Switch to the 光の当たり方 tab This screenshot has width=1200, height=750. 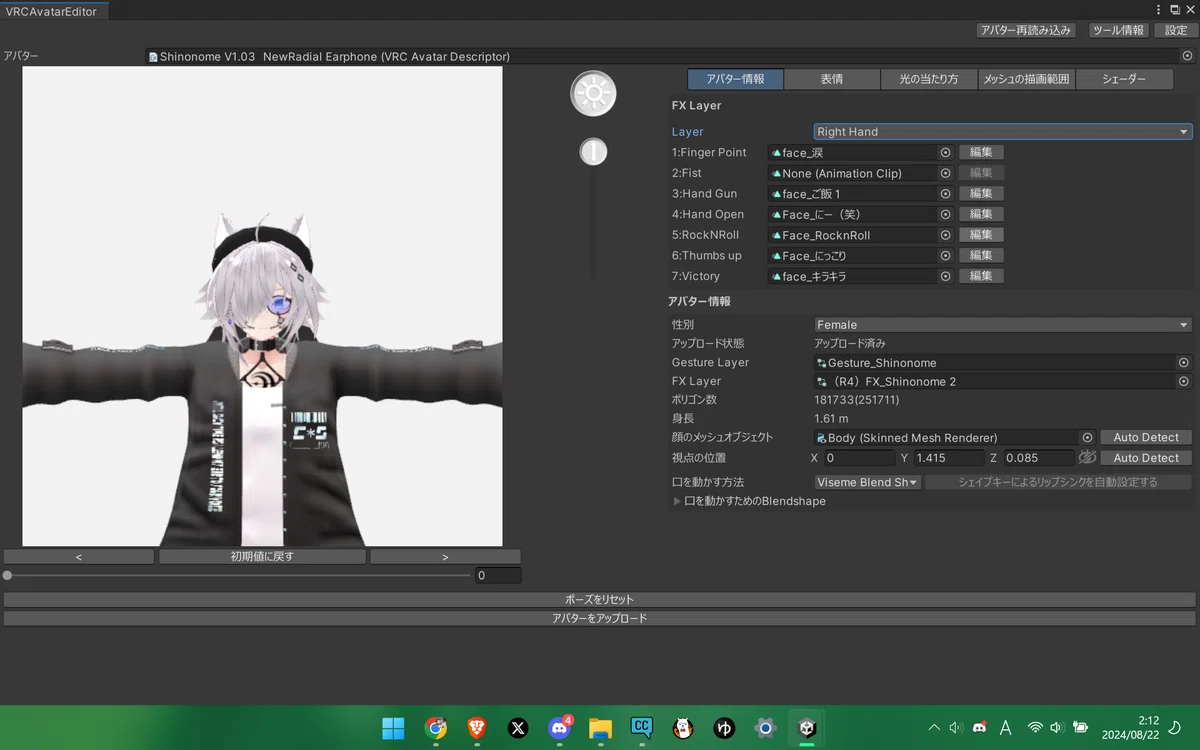tap(929, 79)
